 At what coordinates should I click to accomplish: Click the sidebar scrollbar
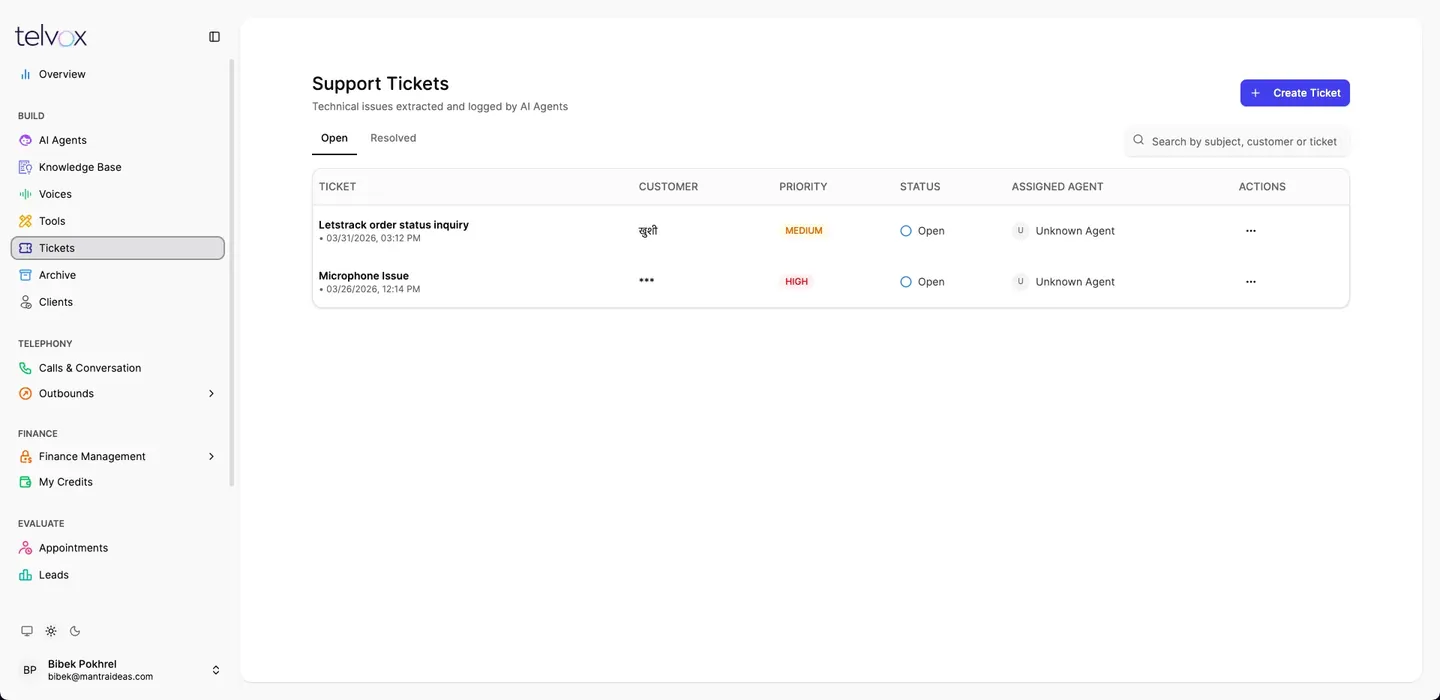coord(232,272)
